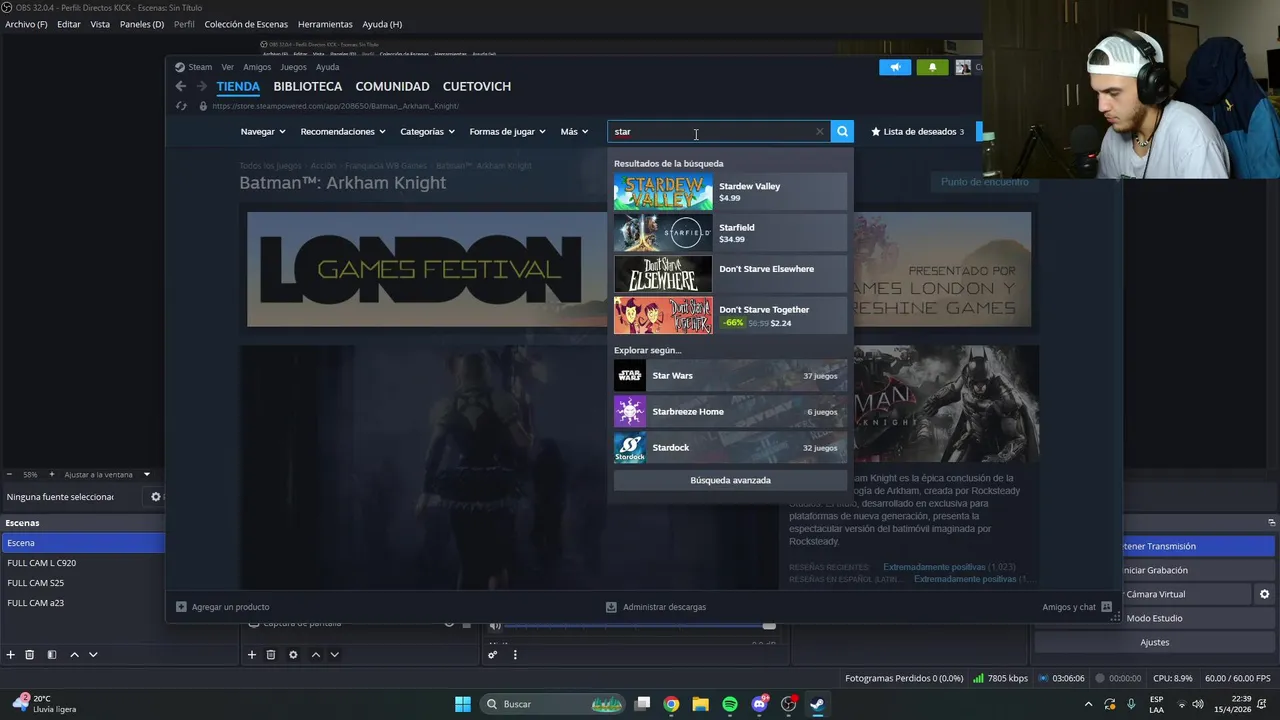This screenshot has width=1280, height=720.
Task: Go back with Steam's back arrow
Action: click(181, 87)
